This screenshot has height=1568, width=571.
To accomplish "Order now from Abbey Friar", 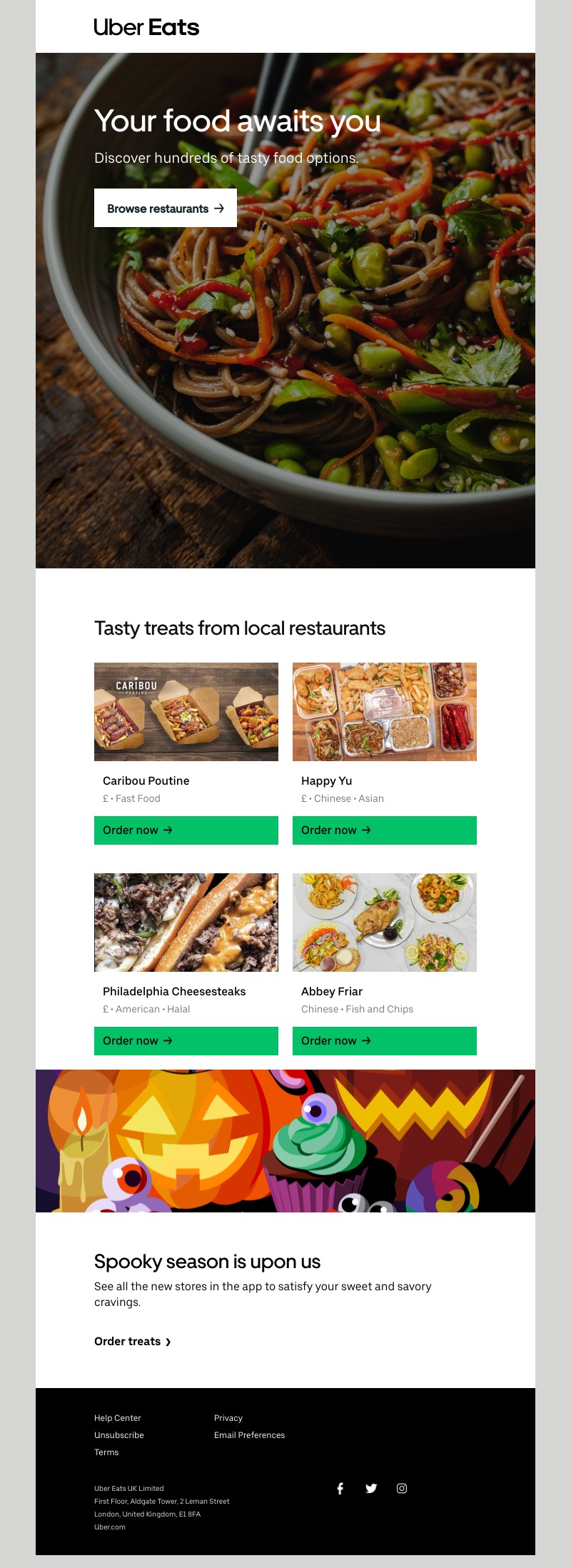I will tap(385, 1040).
